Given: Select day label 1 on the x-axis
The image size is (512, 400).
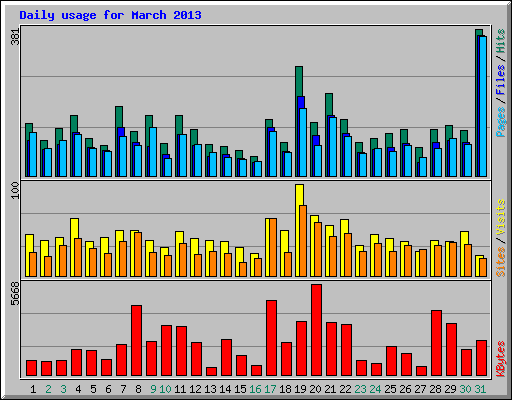Looking at the screenshot, I should [x=33, y=389].
